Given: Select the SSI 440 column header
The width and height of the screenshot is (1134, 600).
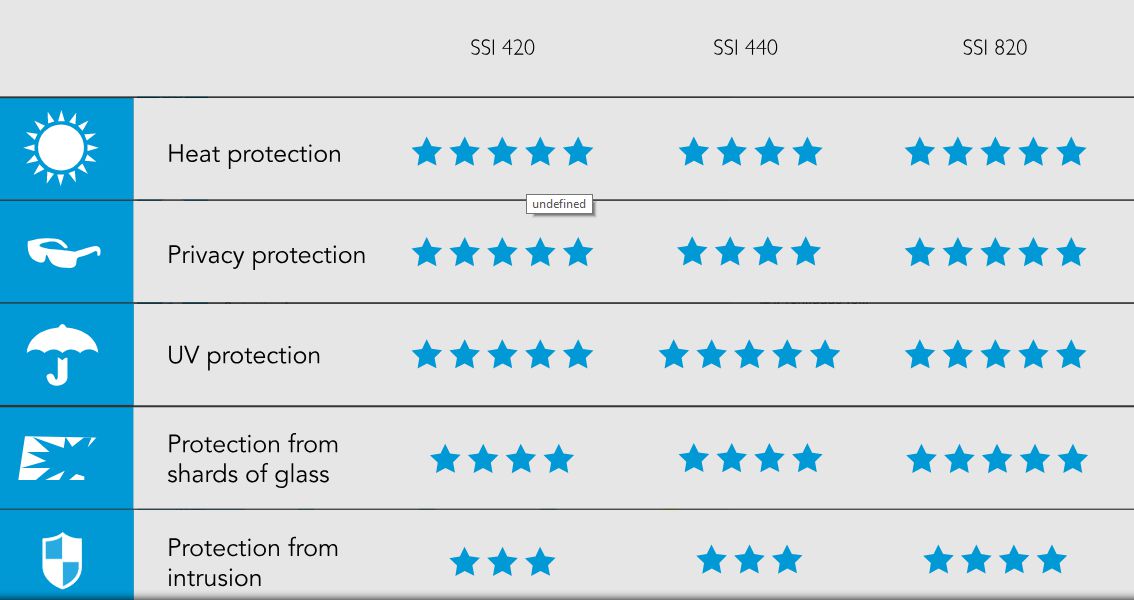Looking at the screenshot, I should [746, 48].
